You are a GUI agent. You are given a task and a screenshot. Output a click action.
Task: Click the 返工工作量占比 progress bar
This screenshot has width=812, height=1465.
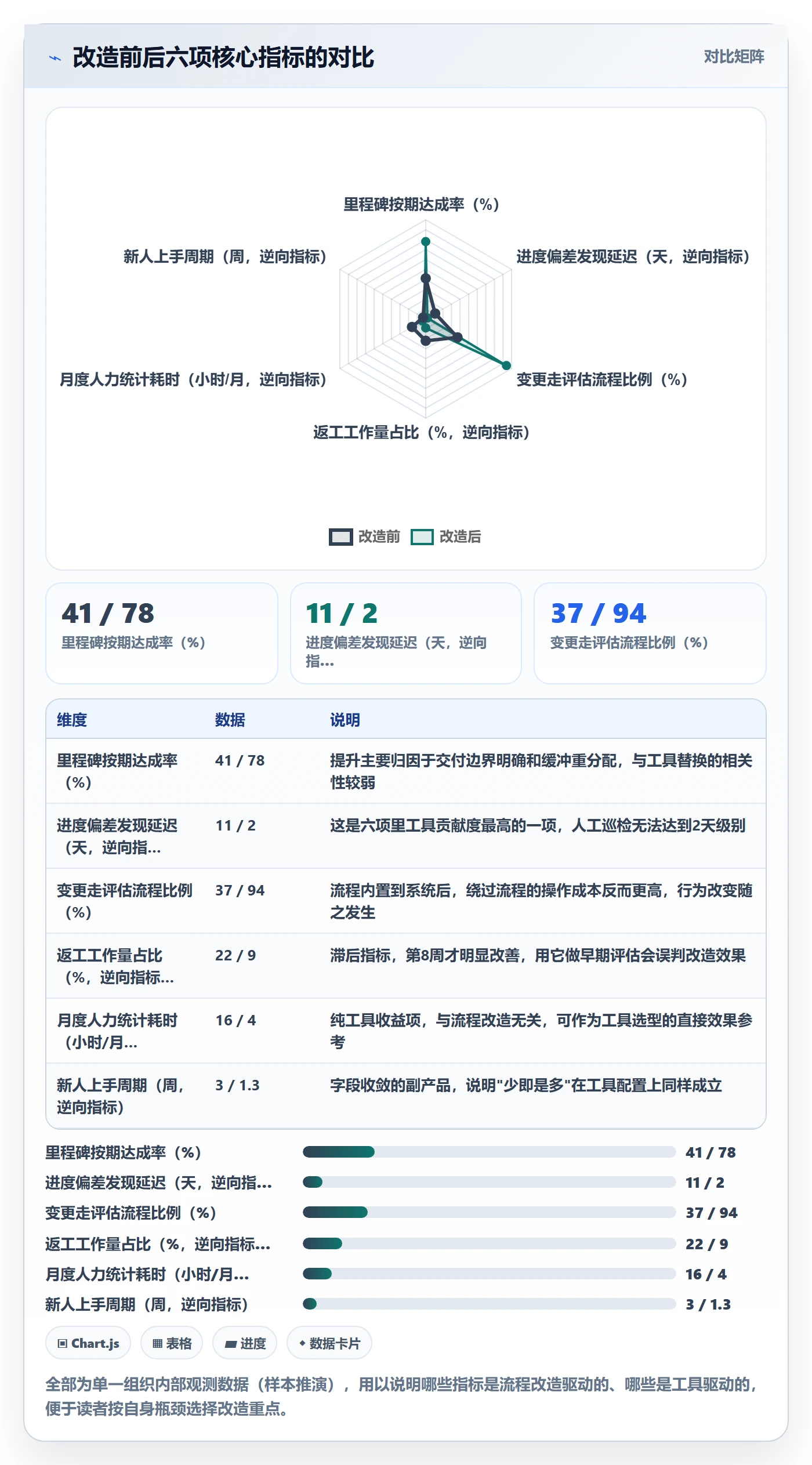(490, 1243)
